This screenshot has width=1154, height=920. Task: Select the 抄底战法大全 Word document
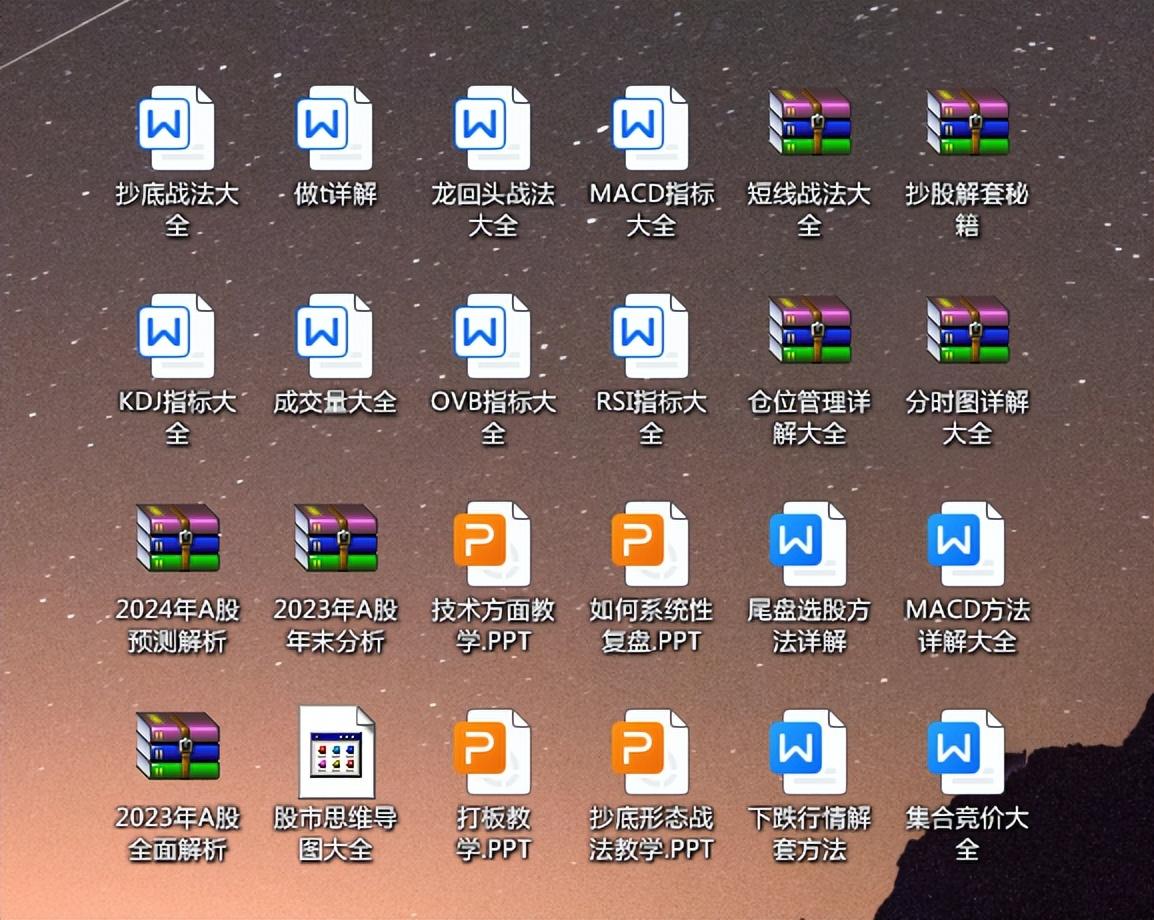tap(176, 128)
